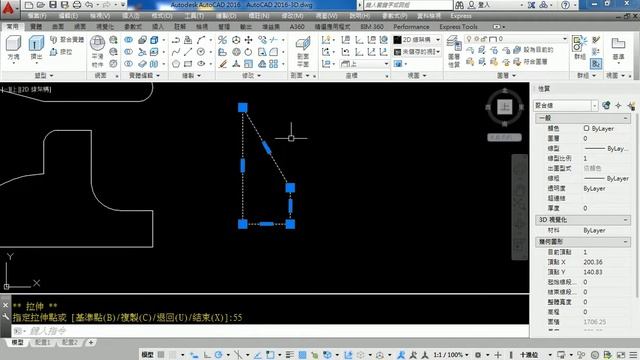Click the New drawing icon in the quick access toolbar
640x360 pixels.
(x=29, y=5)
